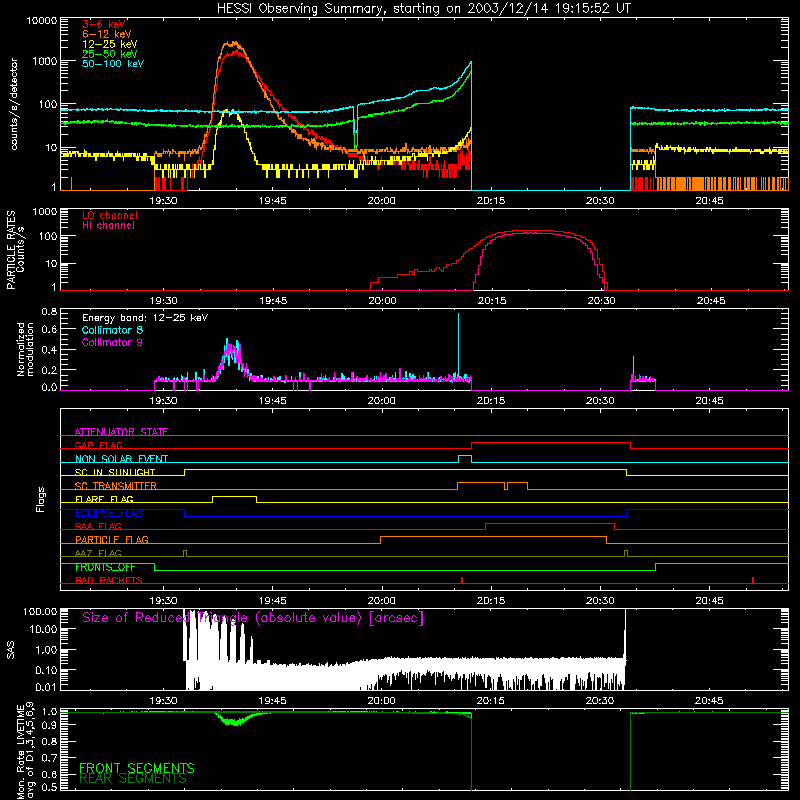
Task: Click the Size of Reduced Triangle title
Action: [253, 618]
